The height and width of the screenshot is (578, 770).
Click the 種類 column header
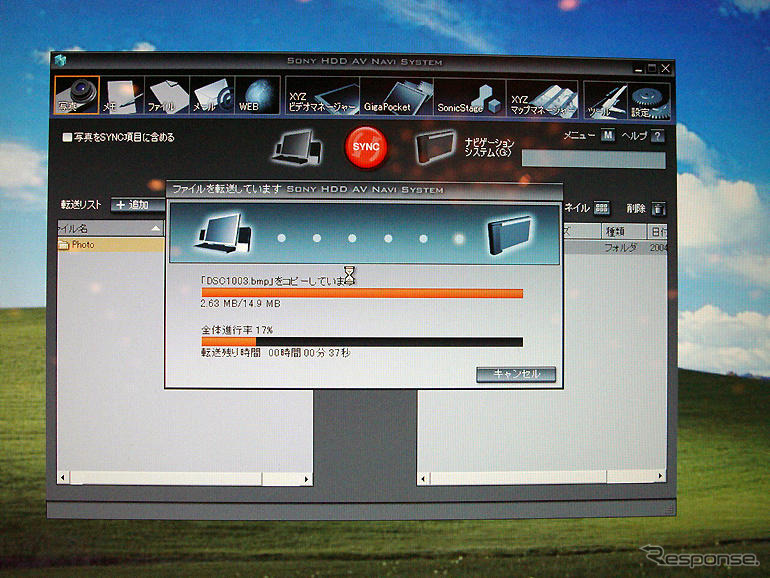(x=623, y=231)
